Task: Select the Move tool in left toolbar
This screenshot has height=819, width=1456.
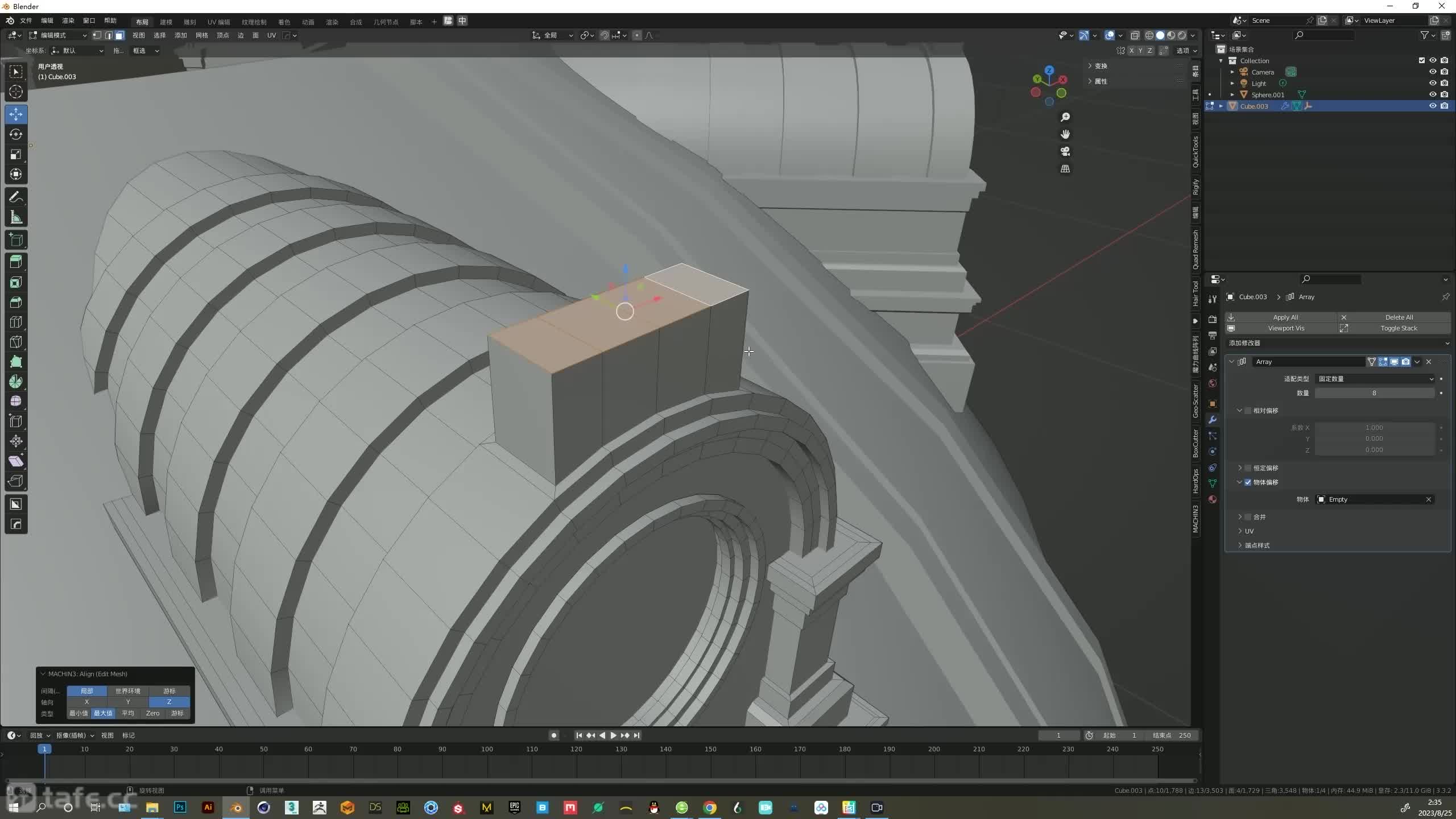Action: point(16,114)
